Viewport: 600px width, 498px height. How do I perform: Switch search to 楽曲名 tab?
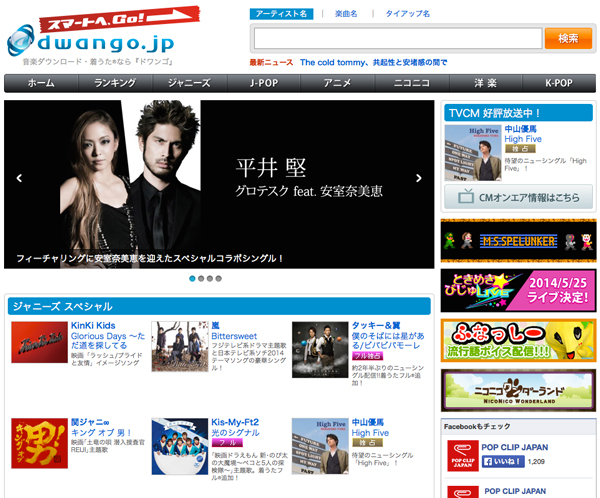click(x=346, y=14)
